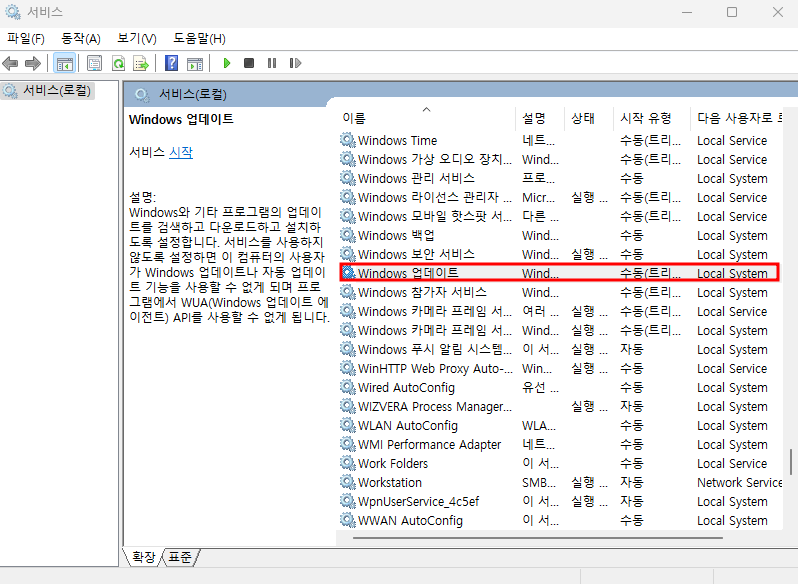Select the Windows 푸시 알림 시스템 service name
Image resolution: width=798 pixels, height=584 pixels.
pyautogui.click(x=435, y=349)
